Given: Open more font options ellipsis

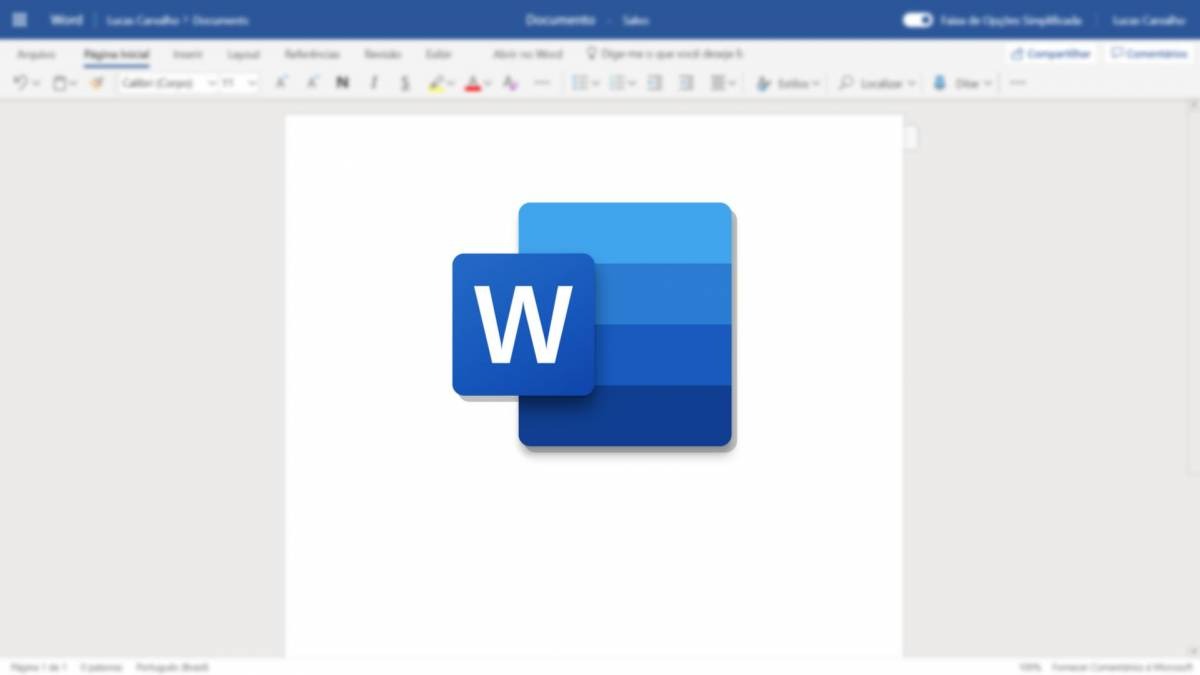Looking at the screenshot, I should click(542, 84).
